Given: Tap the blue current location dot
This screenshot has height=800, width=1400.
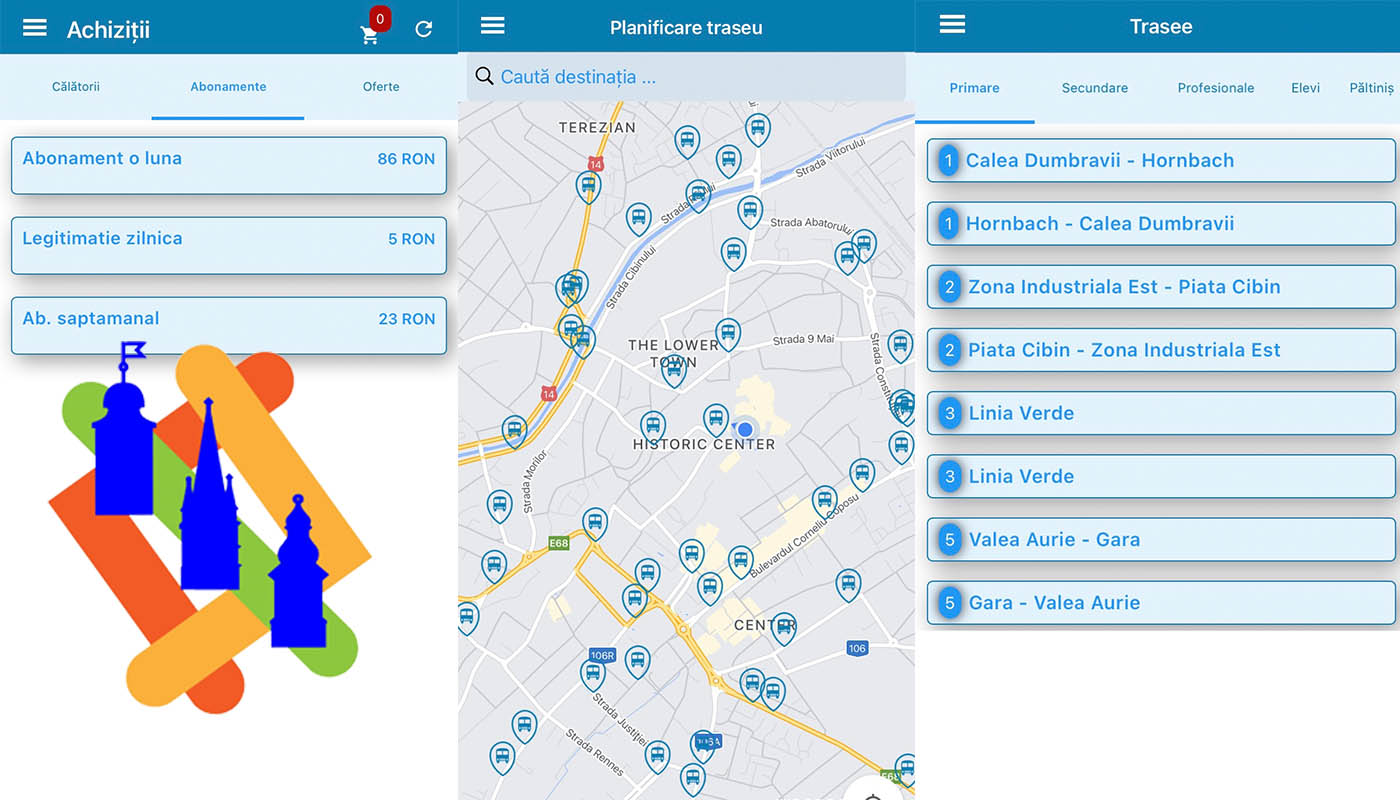Looking at the screenshot, I should (x=745, y=430).
